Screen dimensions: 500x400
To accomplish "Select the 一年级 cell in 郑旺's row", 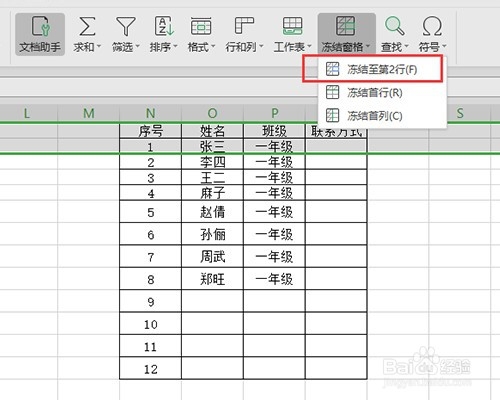I will [x=274, y=279].
